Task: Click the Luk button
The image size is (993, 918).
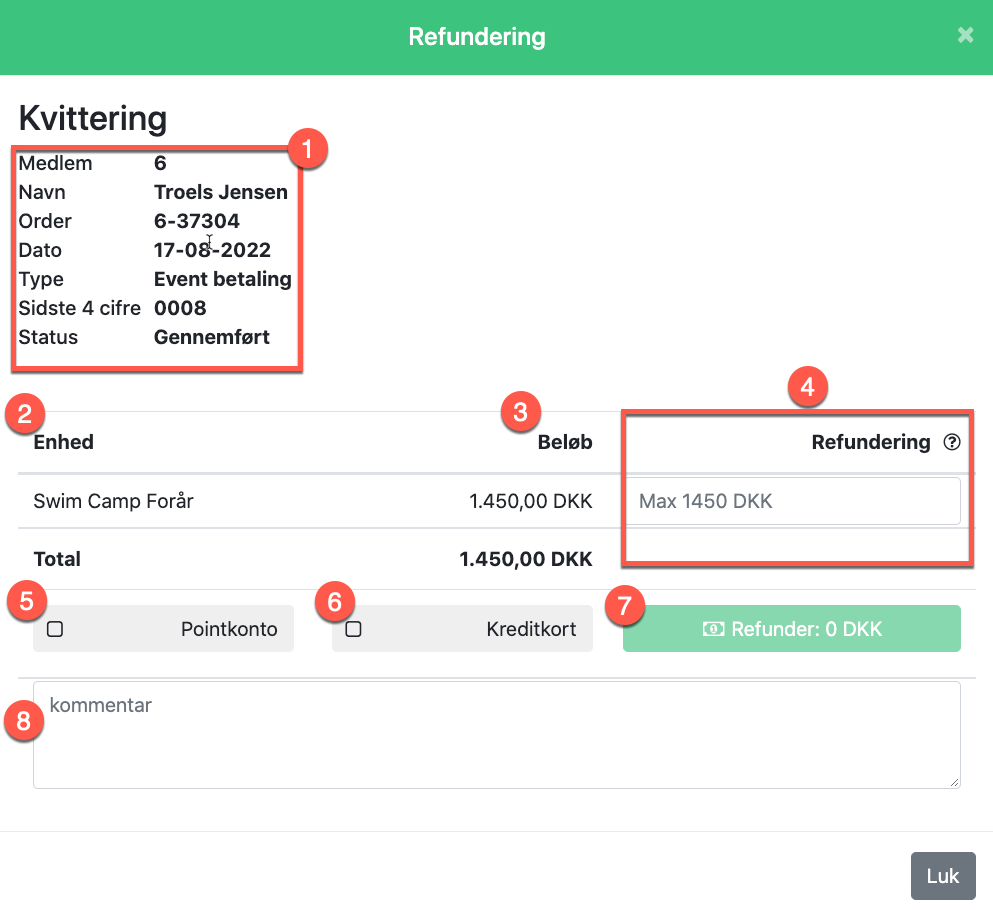Action: 943,876
